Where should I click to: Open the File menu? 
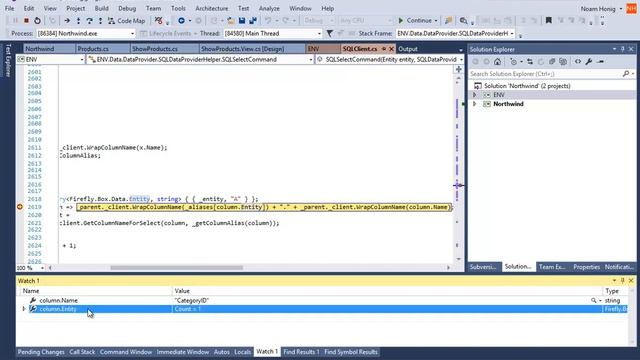click(9, 8)
